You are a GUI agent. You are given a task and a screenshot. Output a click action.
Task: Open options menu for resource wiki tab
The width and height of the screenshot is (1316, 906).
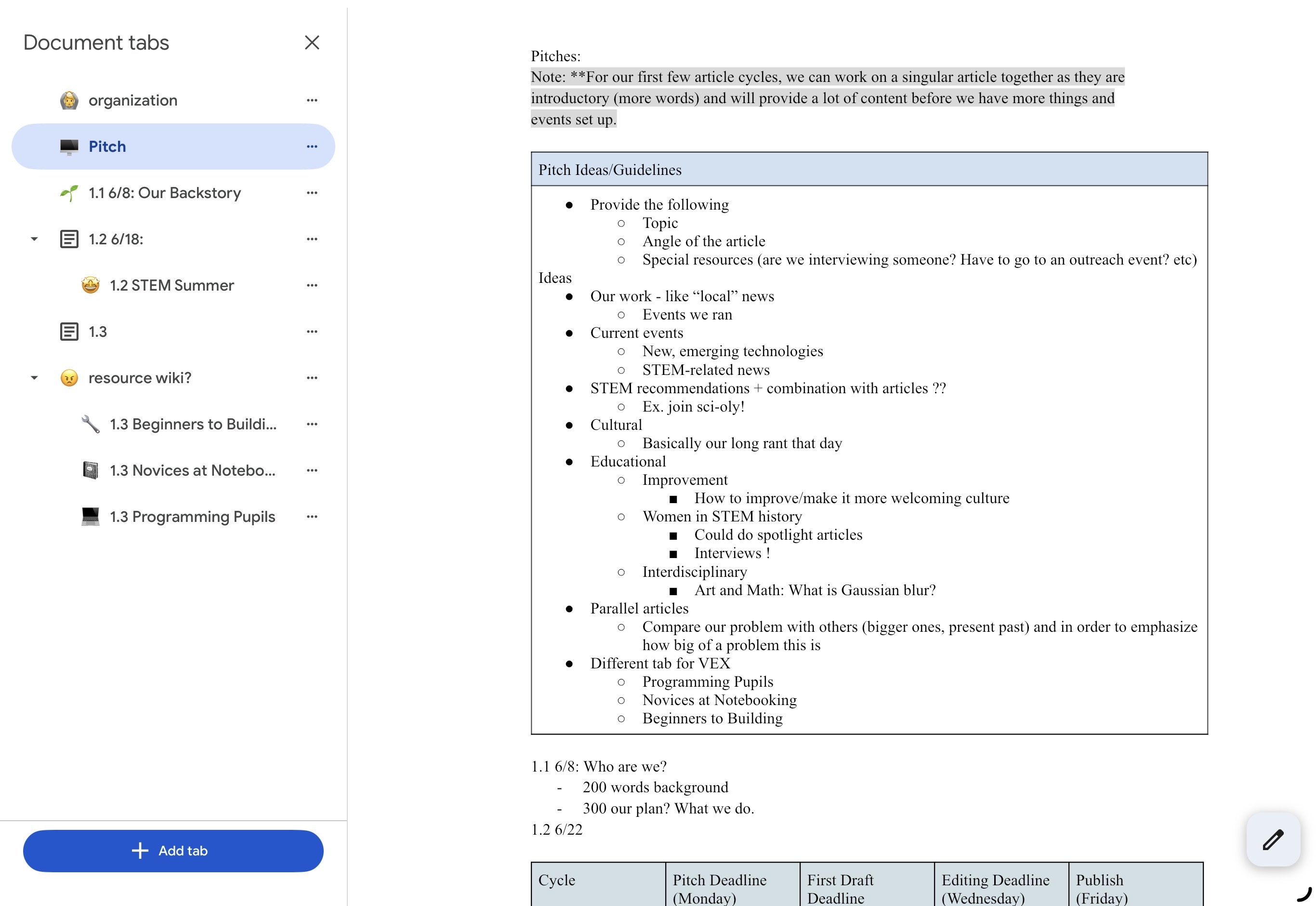pos(311,378)
